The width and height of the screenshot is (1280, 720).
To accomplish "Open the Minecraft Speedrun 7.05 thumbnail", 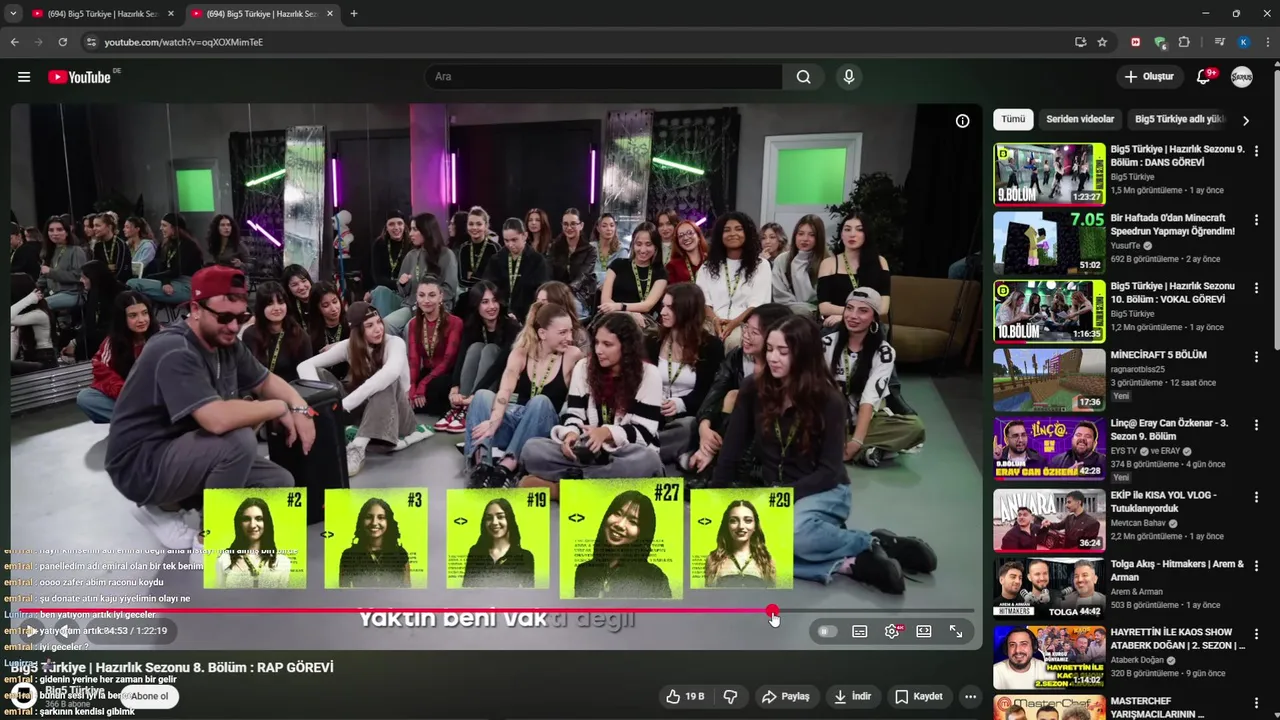I will click(x=1049, y=242).
